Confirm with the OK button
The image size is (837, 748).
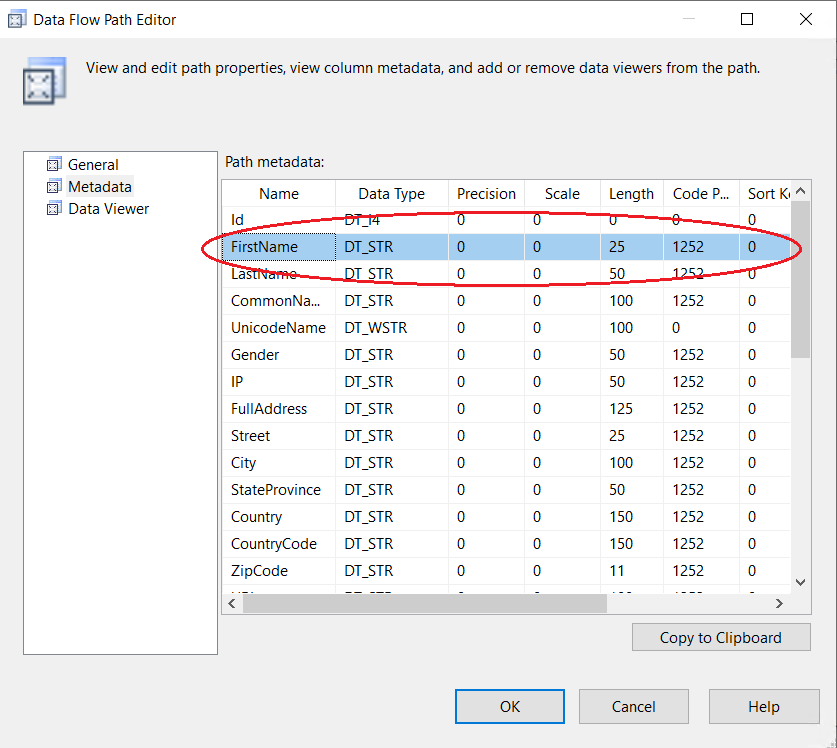pos(510,706)
